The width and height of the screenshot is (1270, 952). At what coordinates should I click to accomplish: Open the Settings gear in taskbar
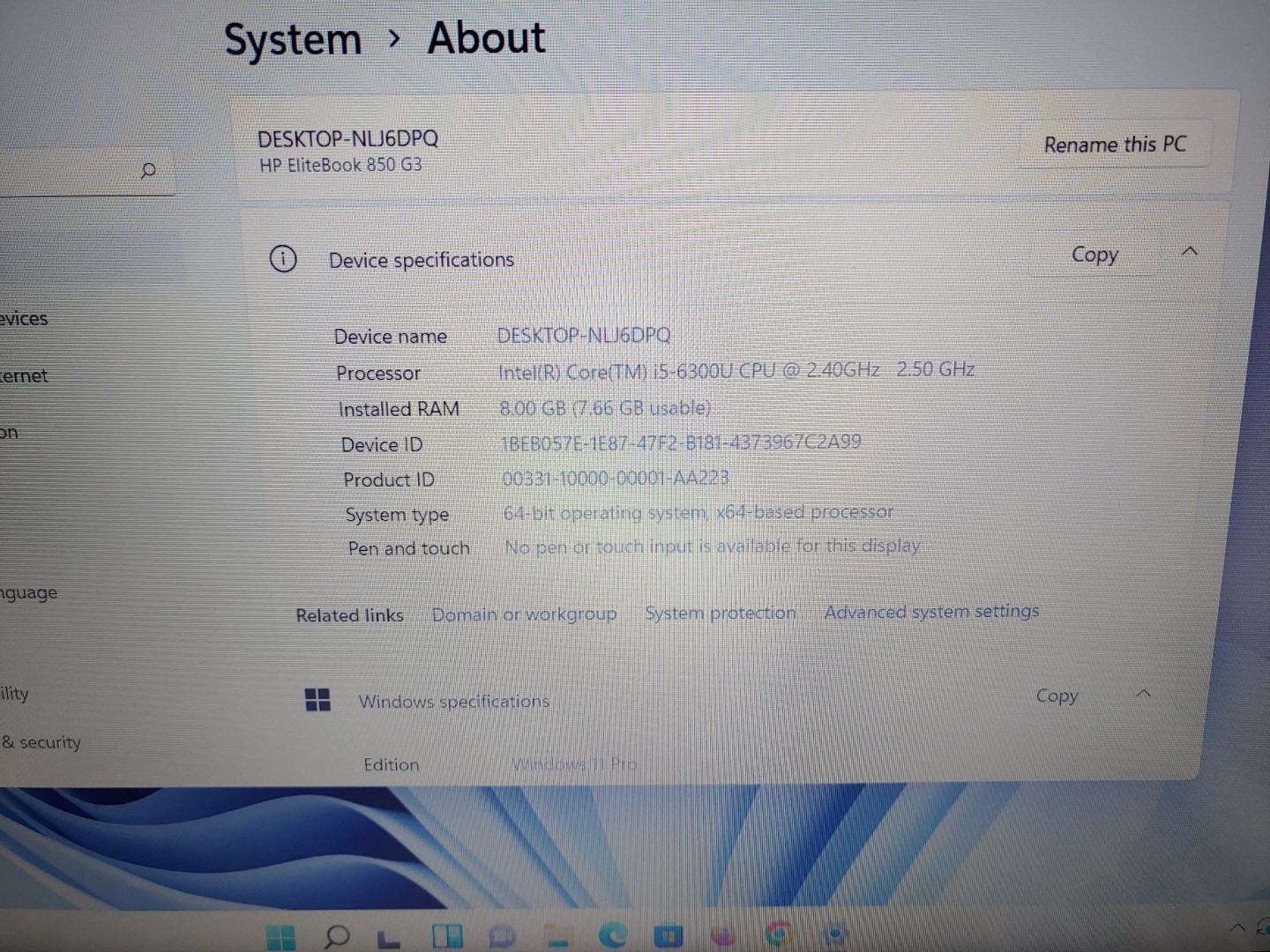(x=833, y=933)
